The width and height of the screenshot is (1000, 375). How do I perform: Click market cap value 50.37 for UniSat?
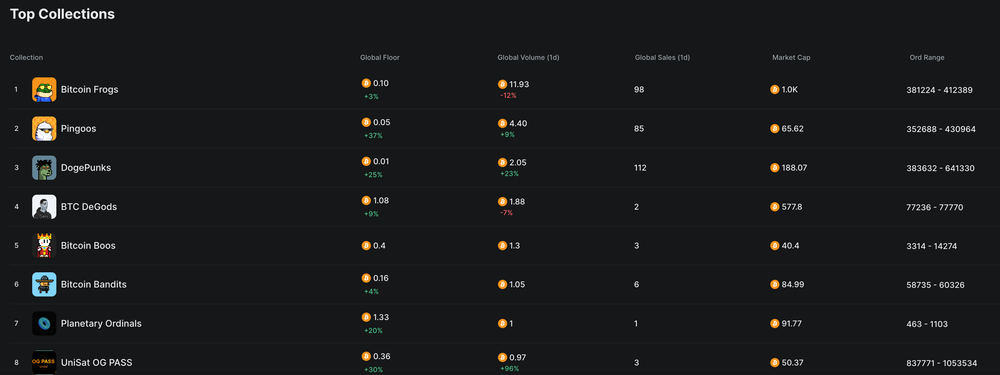tap(792, 362)
